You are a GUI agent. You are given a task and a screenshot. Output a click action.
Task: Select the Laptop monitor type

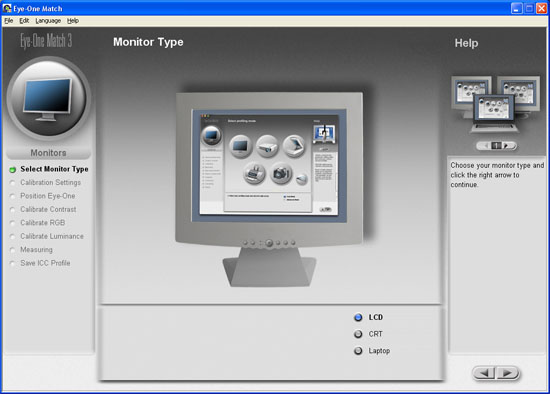[372, 350]
